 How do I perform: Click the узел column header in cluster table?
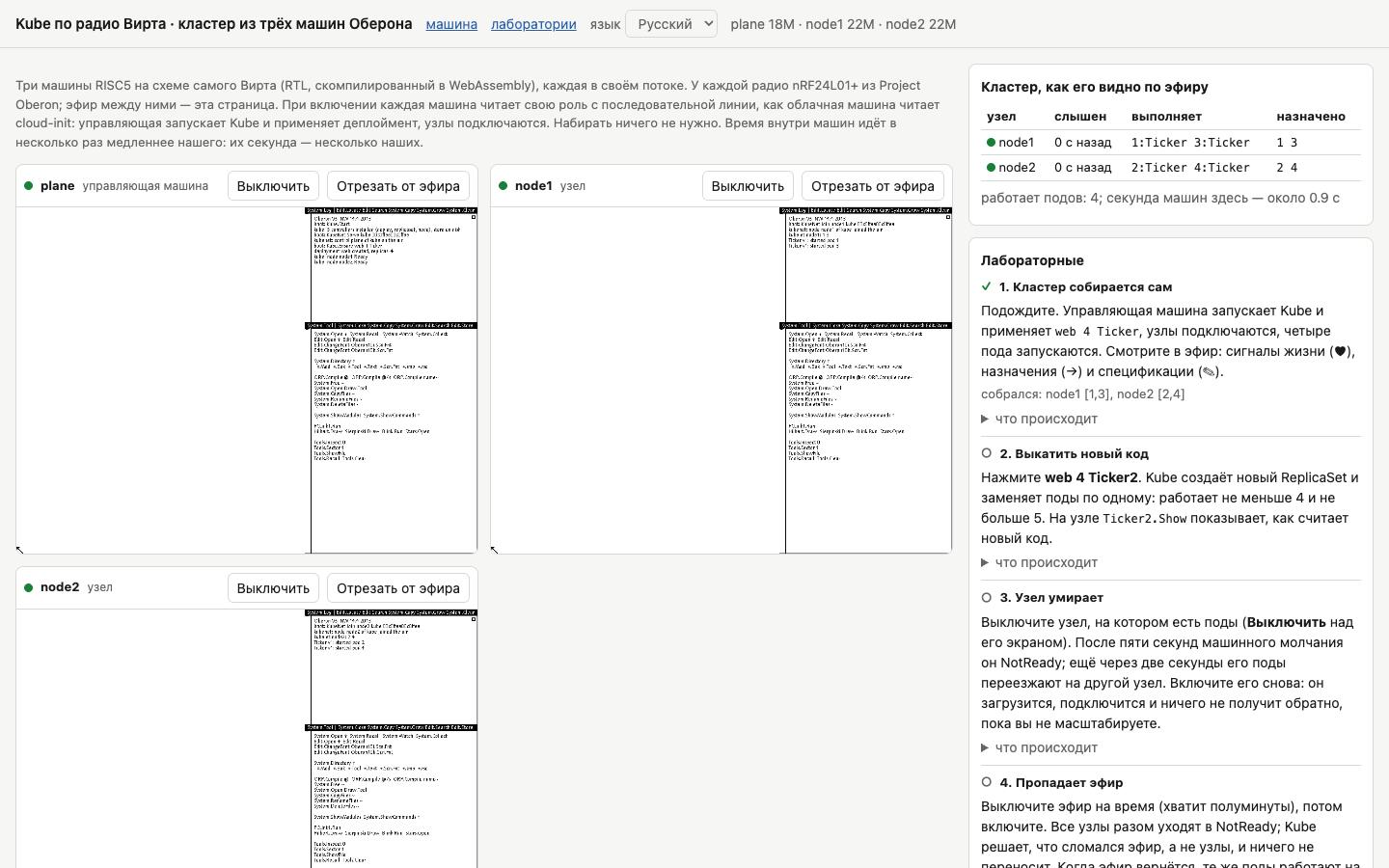pos(1001,116)
